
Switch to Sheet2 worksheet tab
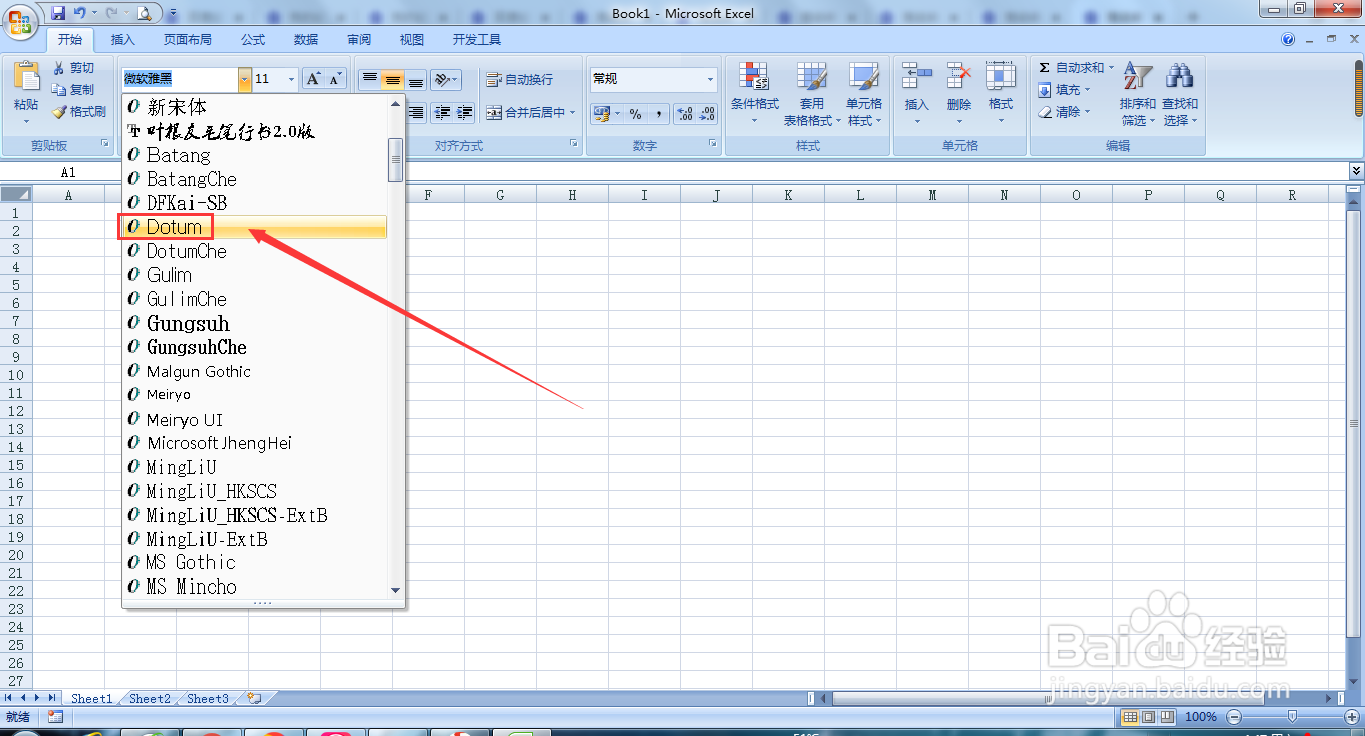pyautogui.click(x=150, y=699)
